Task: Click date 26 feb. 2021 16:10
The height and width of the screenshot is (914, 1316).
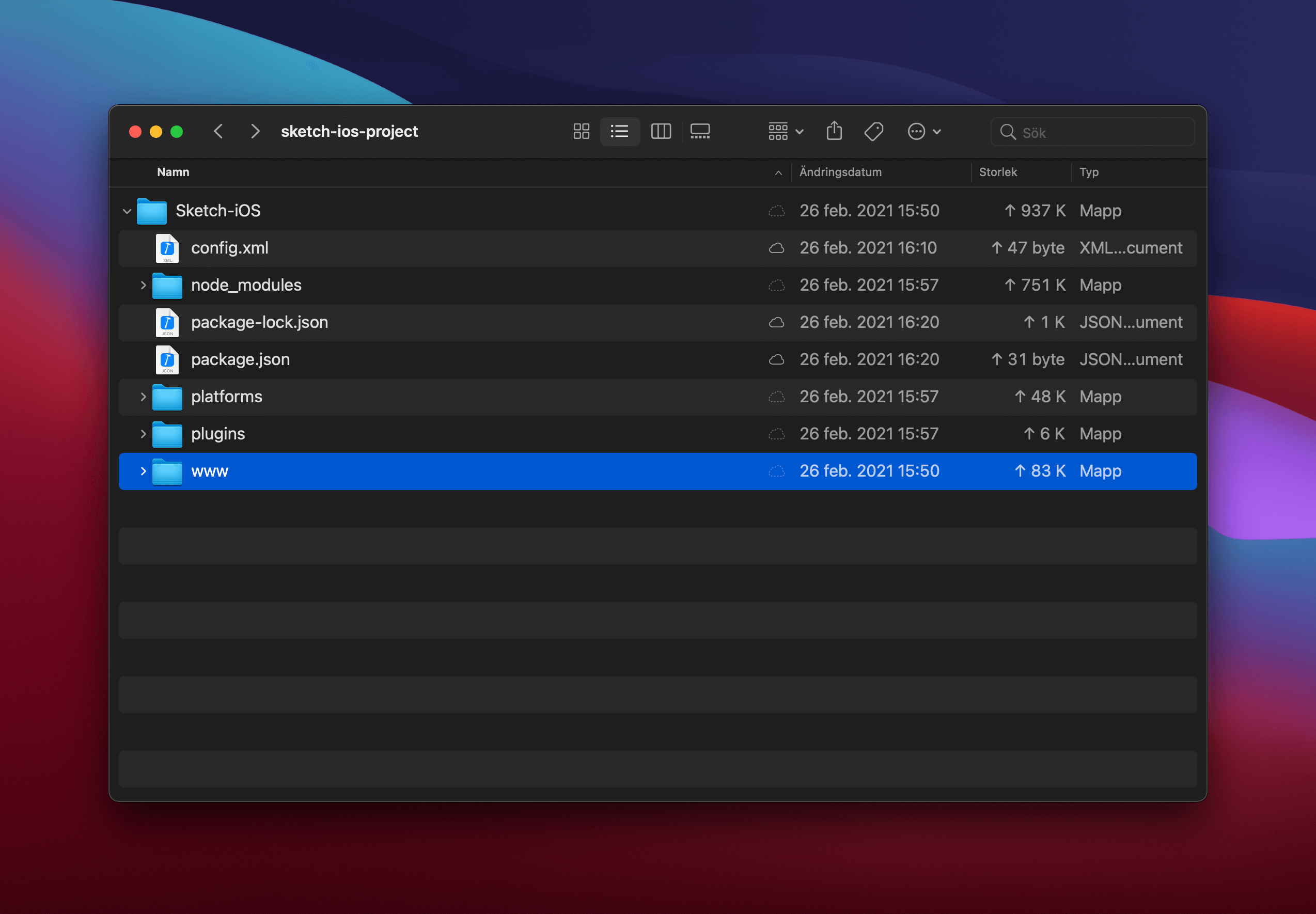Action: (868, 248)
